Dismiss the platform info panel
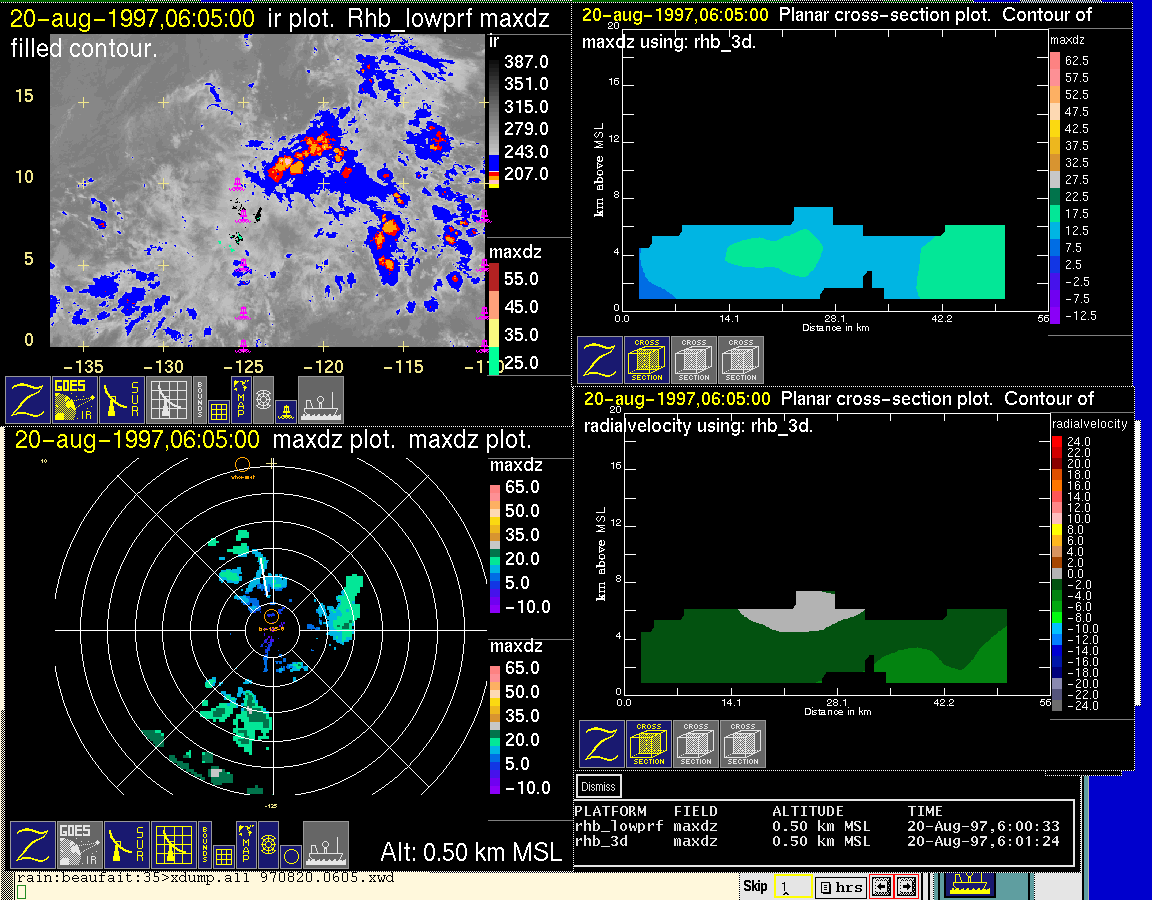The width and height of the screenshot is (1152, 900). [x=598, y=786]
